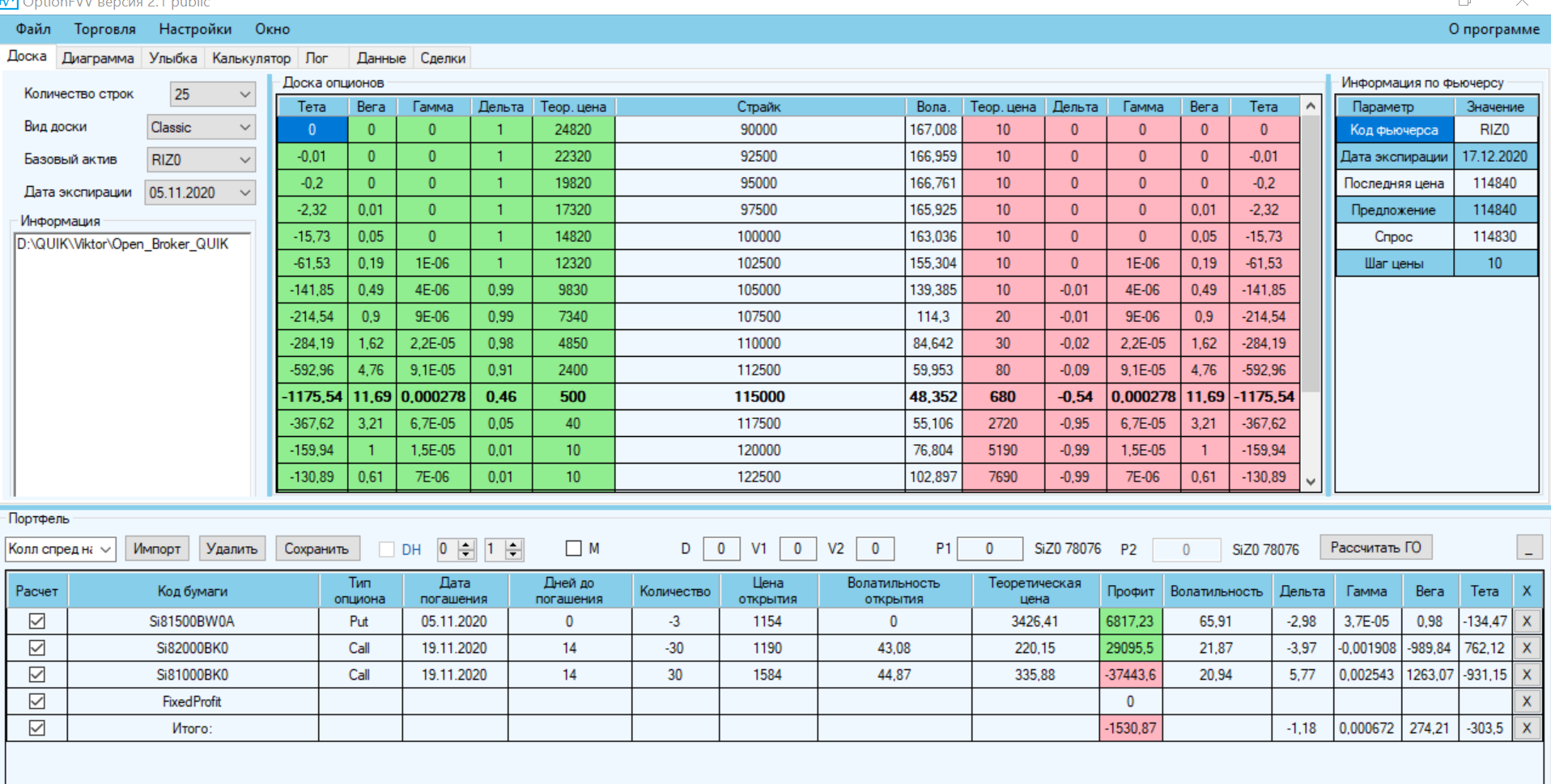Toggle the DH checkbox
Viewport: 1551px width, 784px height.
(x=387, y=549)
